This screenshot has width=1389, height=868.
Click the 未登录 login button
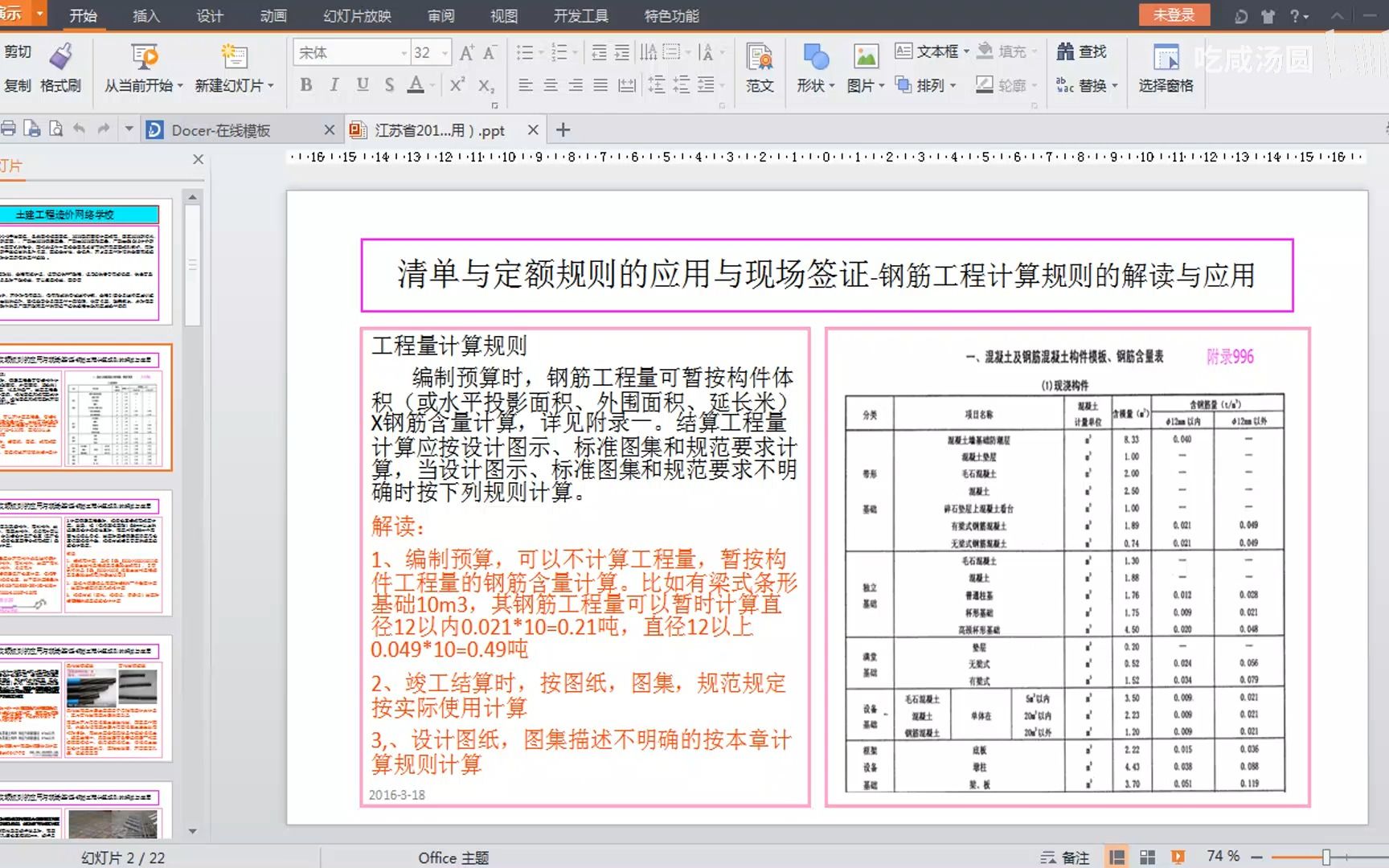click(x=1174, y=14)
